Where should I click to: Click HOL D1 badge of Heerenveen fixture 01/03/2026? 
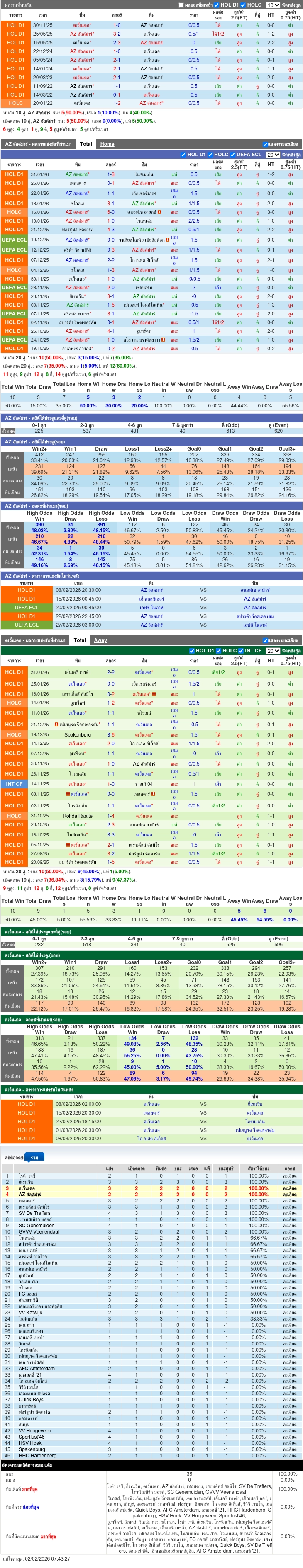[x=26, y=1130]
